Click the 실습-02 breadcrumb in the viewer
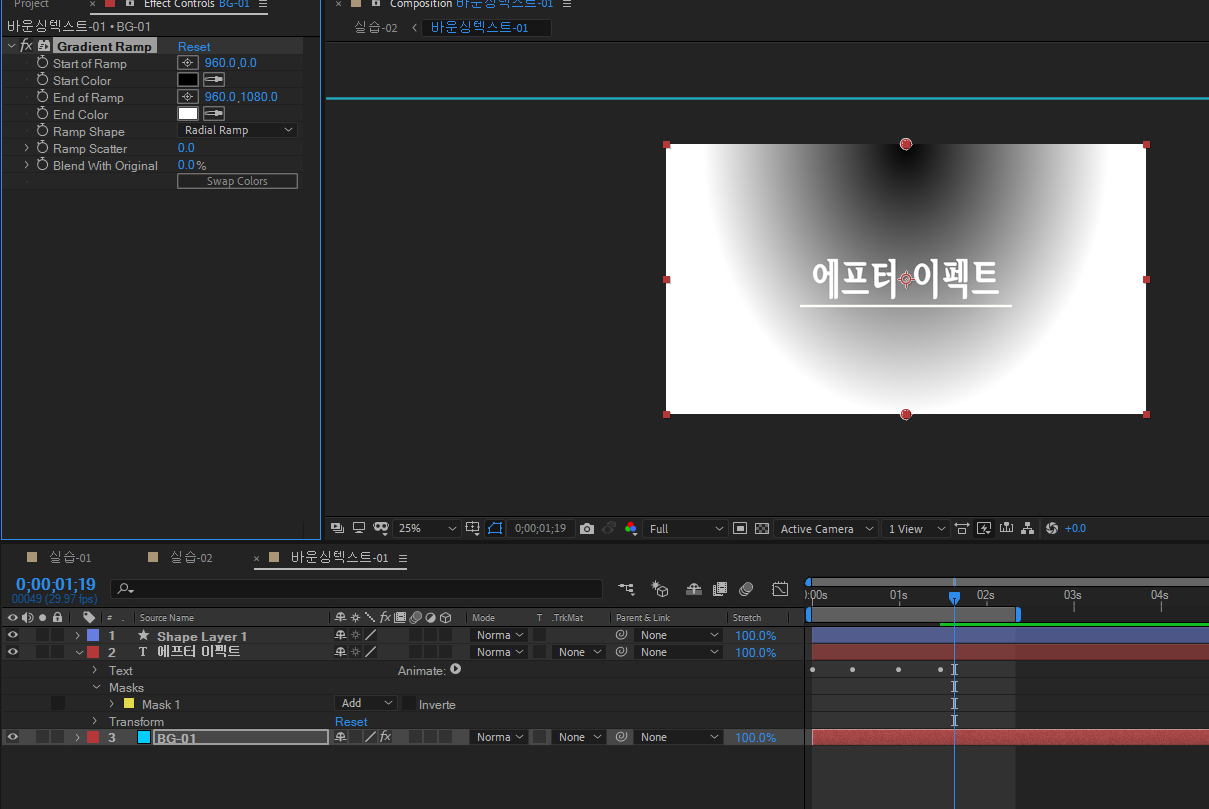Viewport: 1209px width, 809px height. point(376,27)
